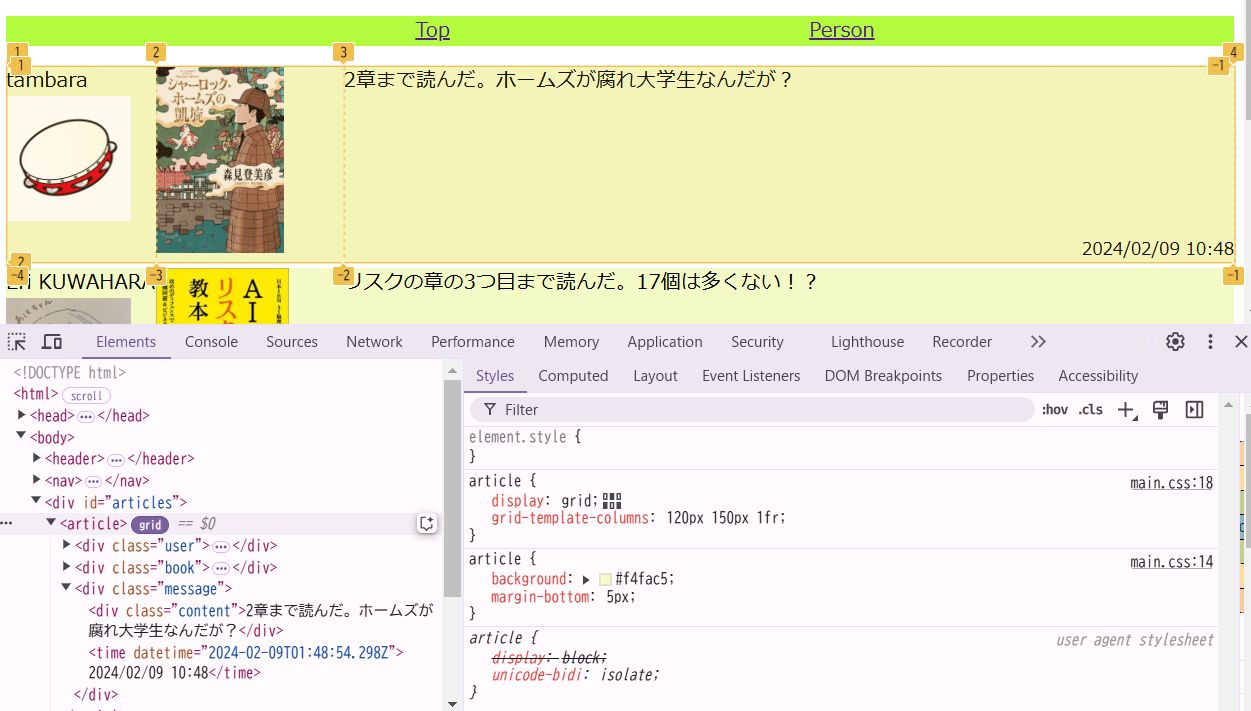The image size is (1251, 711).
Task: Show more DevTools tabs with double chevron
Action: 1038,342
